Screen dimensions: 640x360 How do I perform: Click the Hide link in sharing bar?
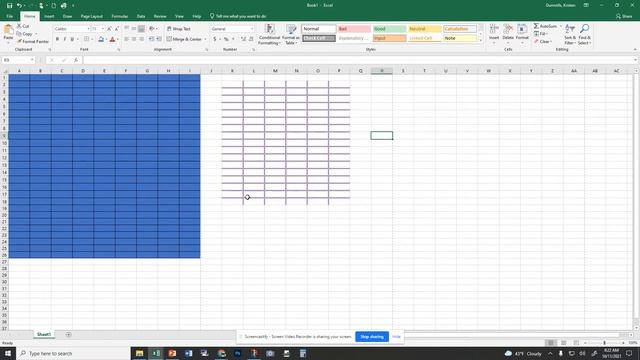(x=396, y=337)
